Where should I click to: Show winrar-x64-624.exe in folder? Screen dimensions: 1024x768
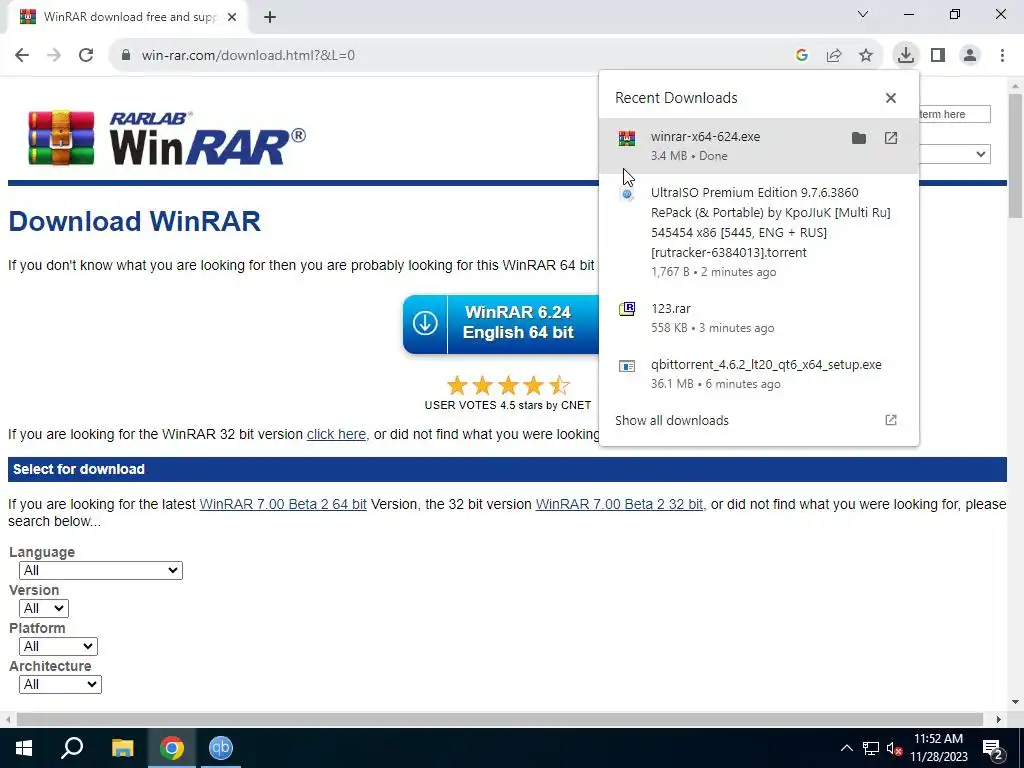(859, 138)
